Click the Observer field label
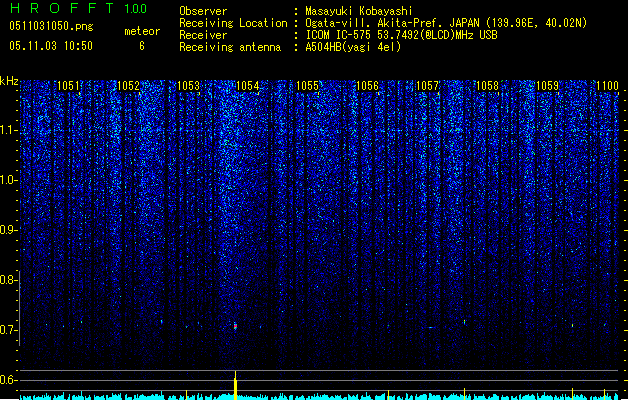The image size is (629, 400). click(x=203, y=11)
